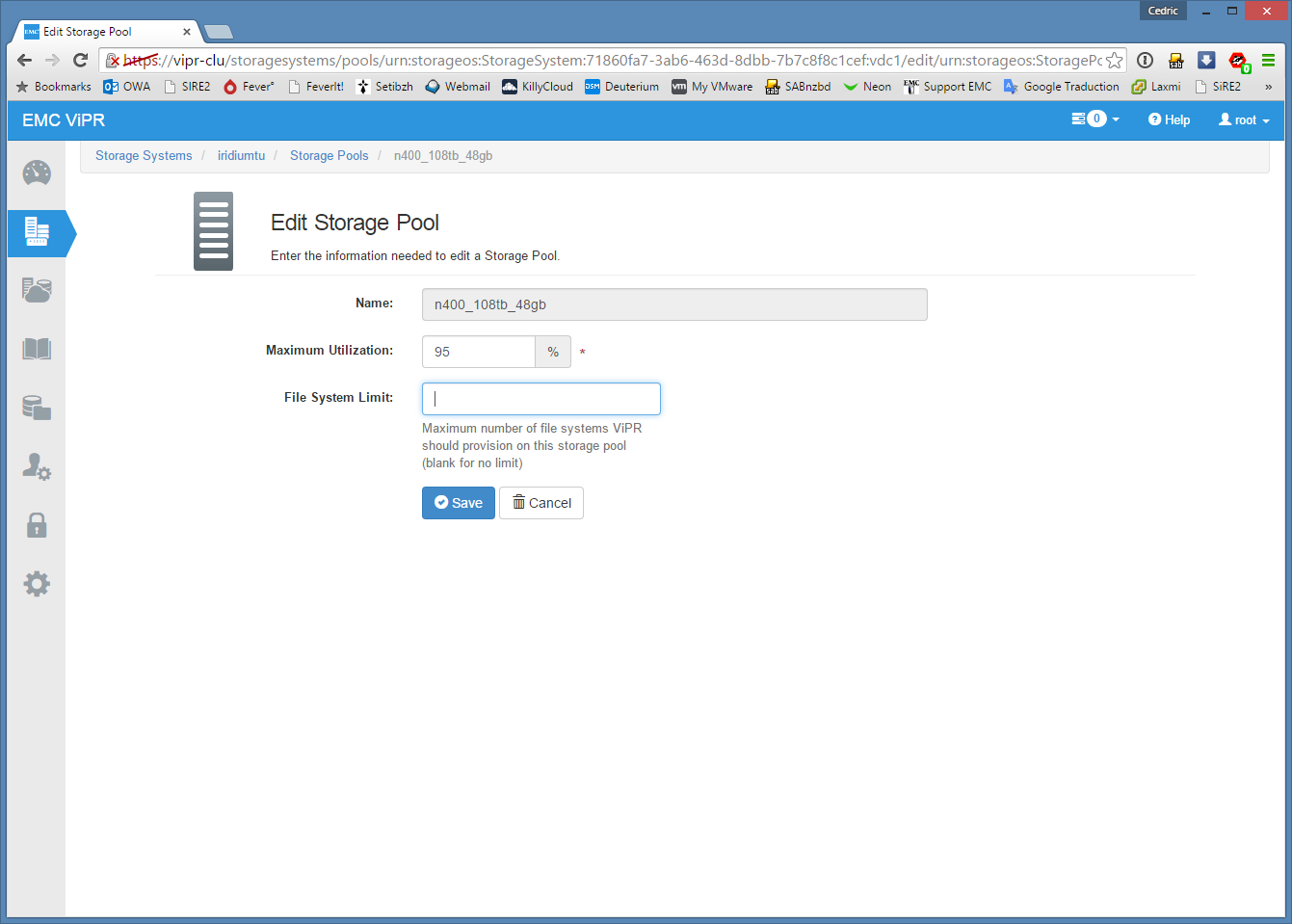Open the Help link in header
Image resolution: width=1292 pixels, height=924 pixels.
click(1169, 120)
